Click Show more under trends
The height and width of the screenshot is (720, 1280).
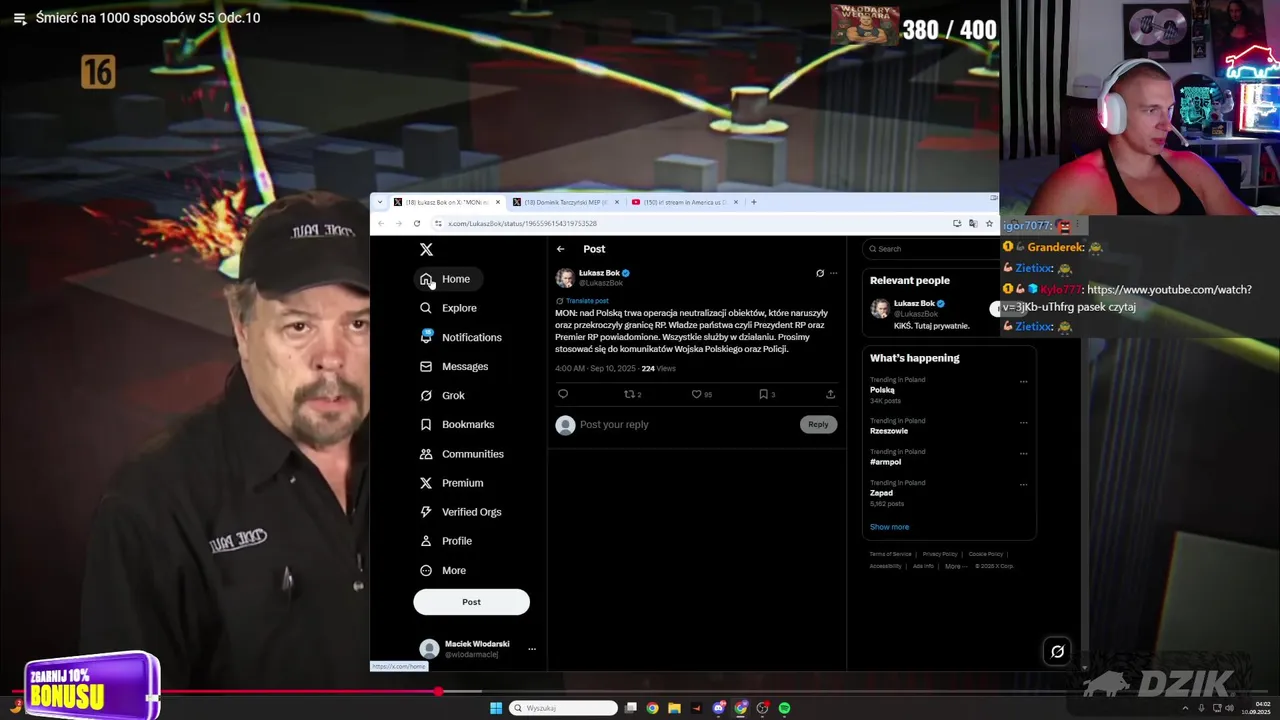click(x=889, y=527)
